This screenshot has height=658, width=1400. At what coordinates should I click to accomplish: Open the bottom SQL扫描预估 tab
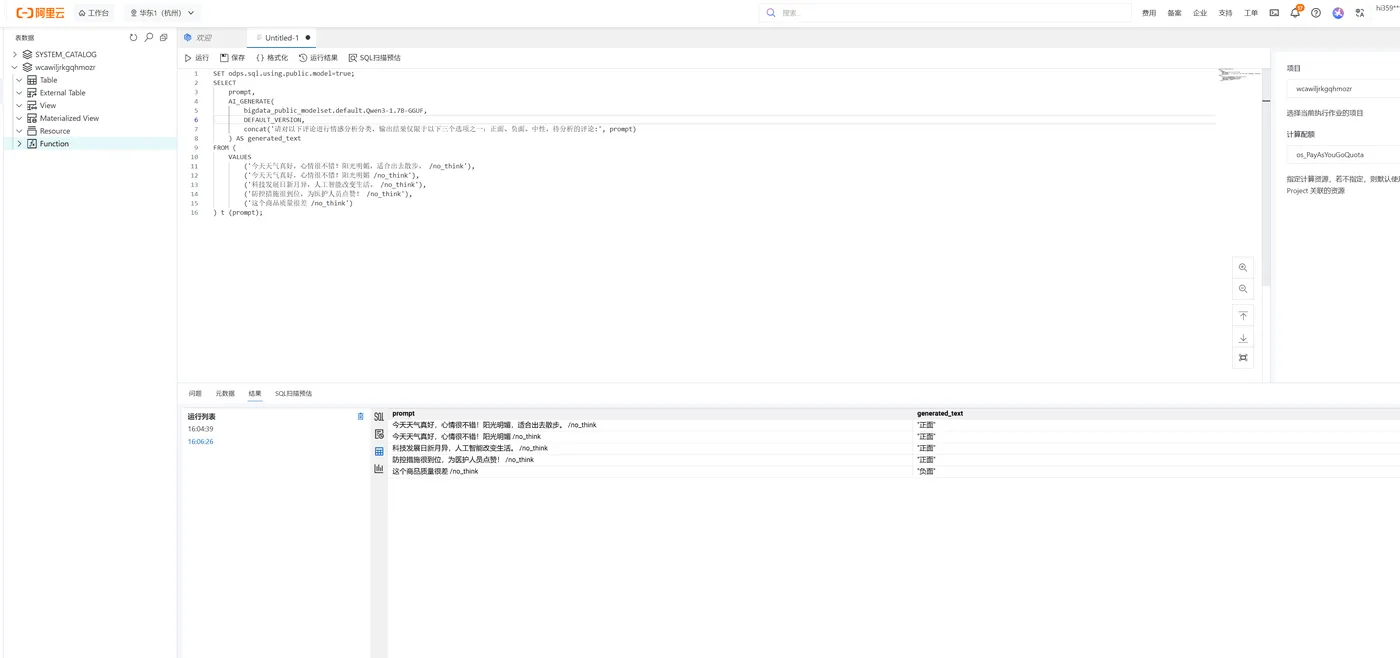pyautogui.click(x=293, y=394)
